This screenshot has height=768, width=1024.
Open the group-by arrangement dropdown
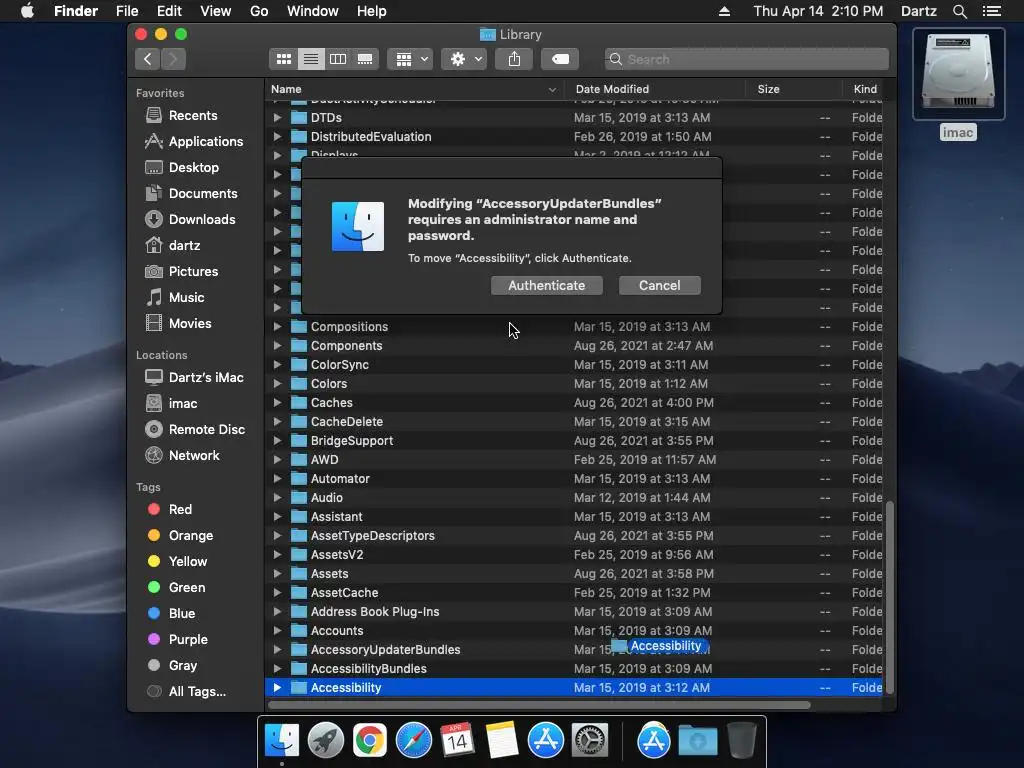tap(410, 59)
